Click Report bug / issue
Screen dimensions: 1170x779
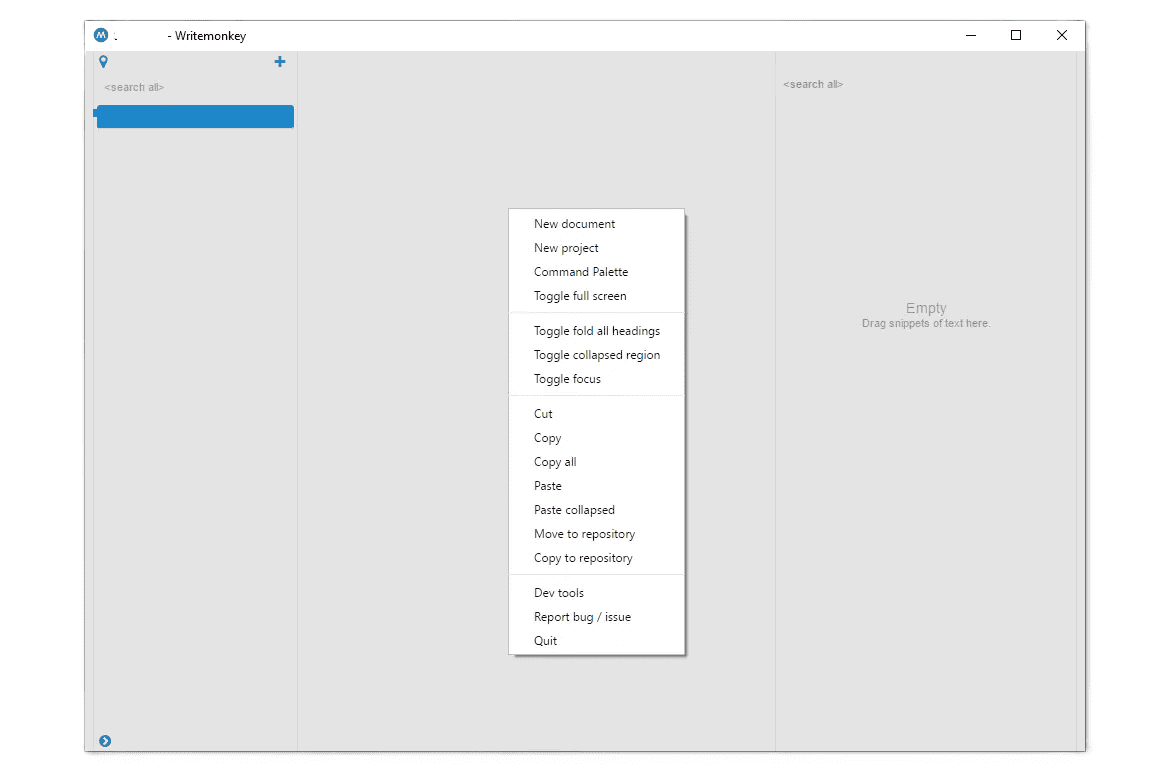(x=596, y=616)
